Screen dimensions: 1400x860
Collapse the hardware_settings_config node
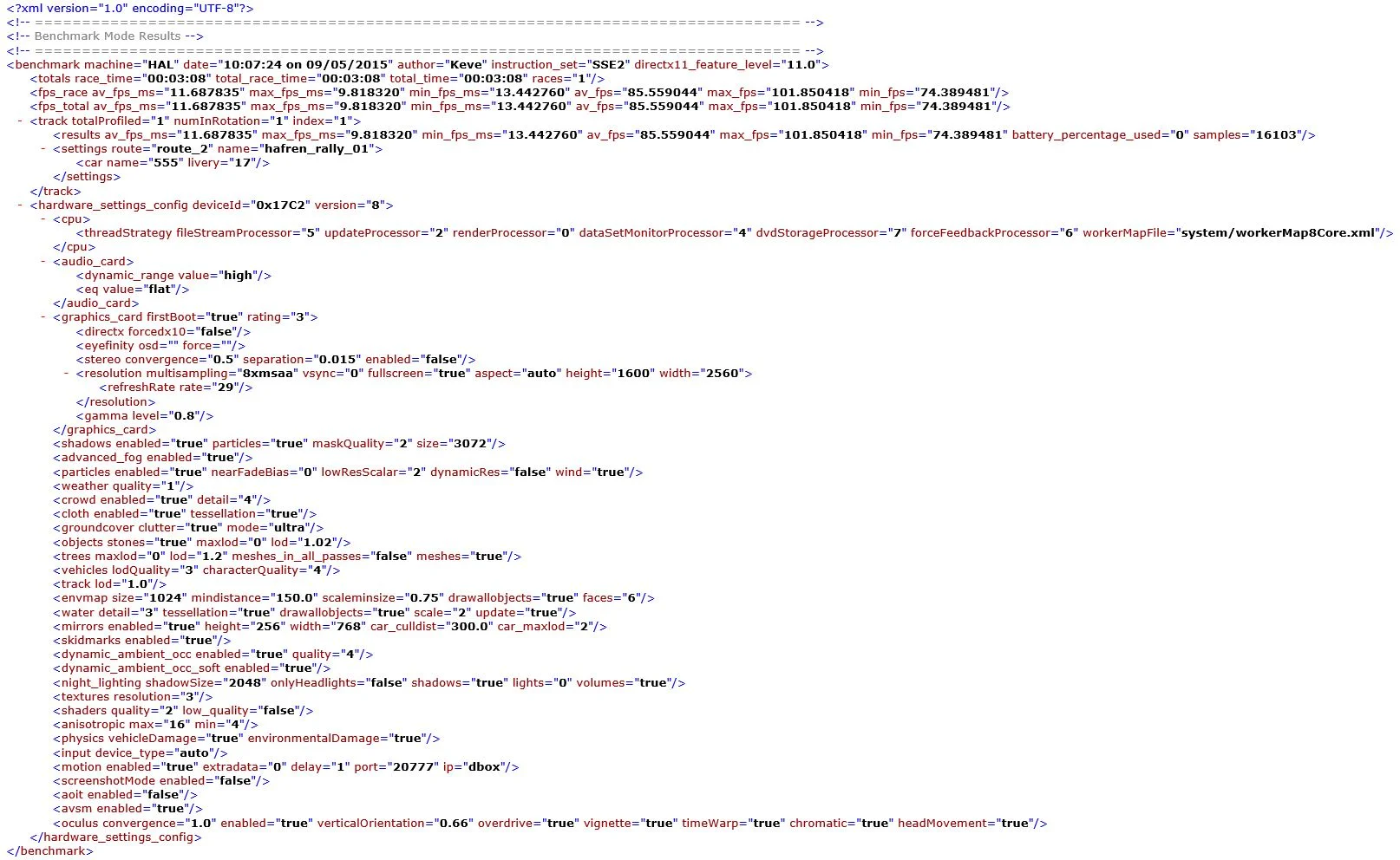[x=20, y=205]
